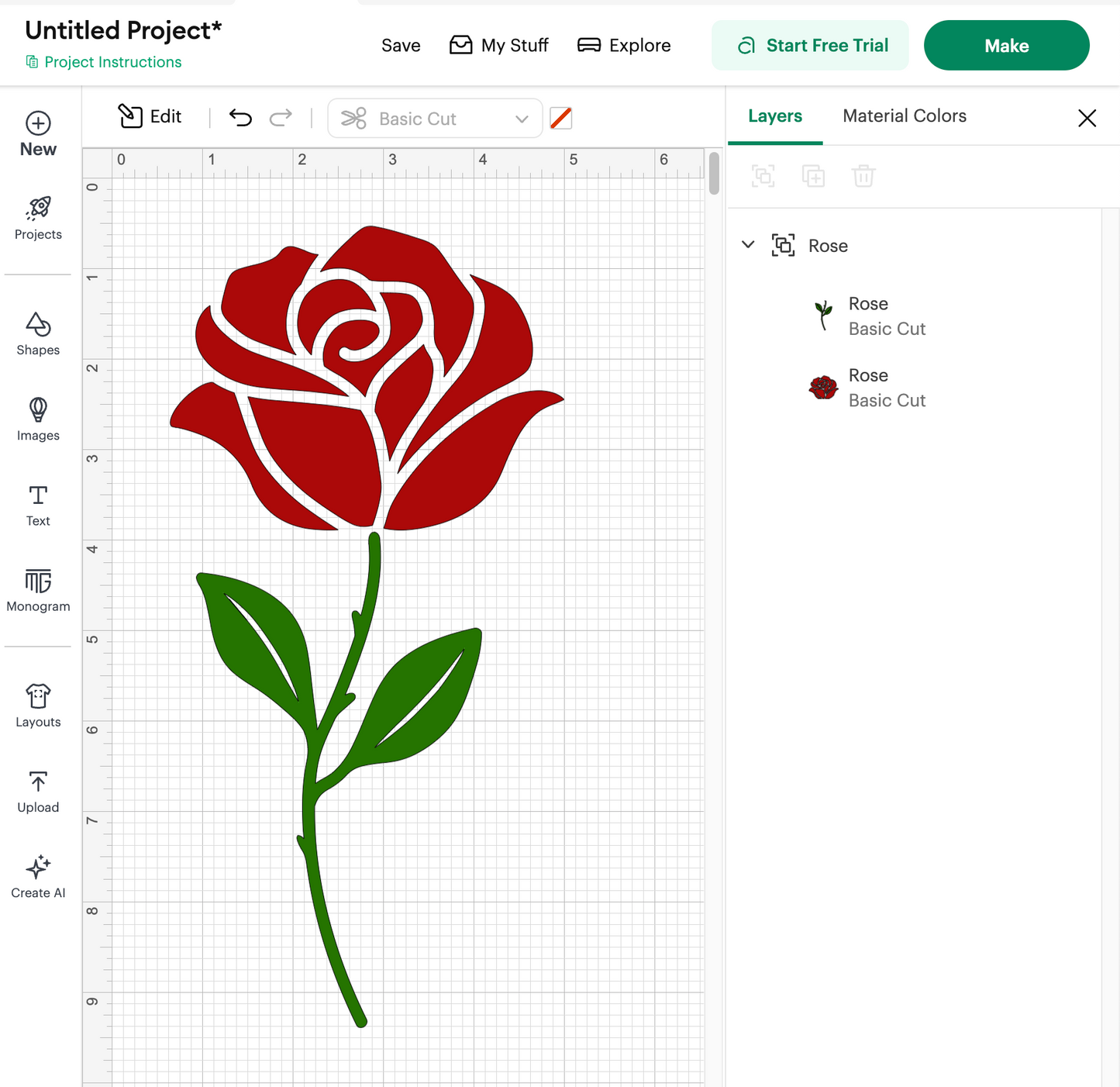Click the New project plus icon

pyautogui.click(x=38, y=123)
